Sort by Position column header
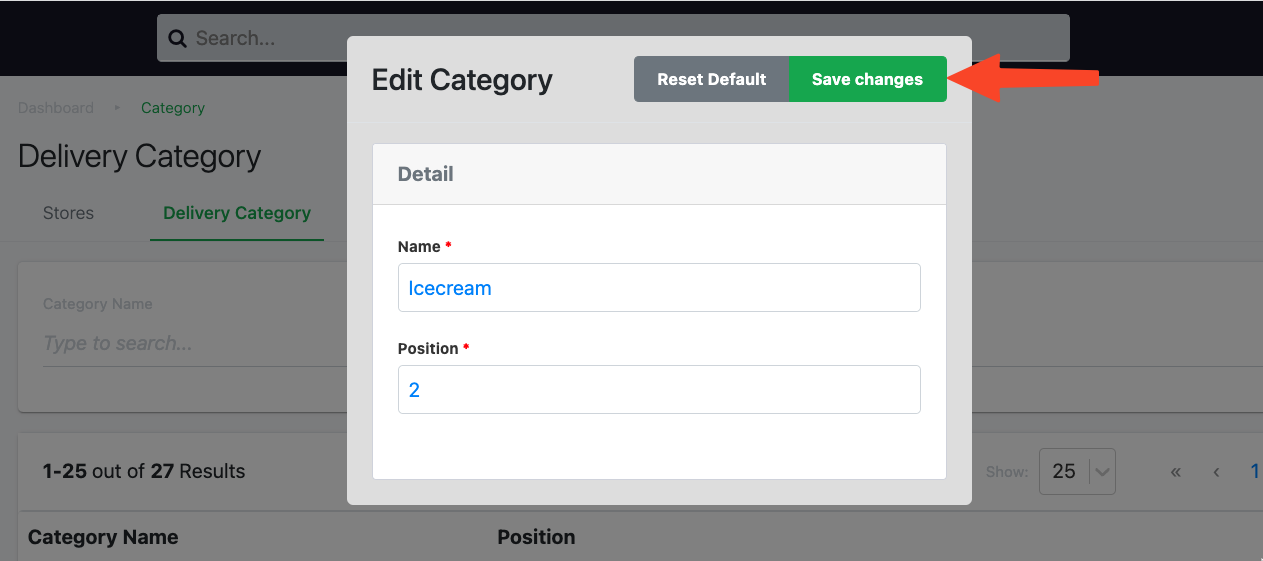This screenshot has height=561, width=1263. (536, 537)
